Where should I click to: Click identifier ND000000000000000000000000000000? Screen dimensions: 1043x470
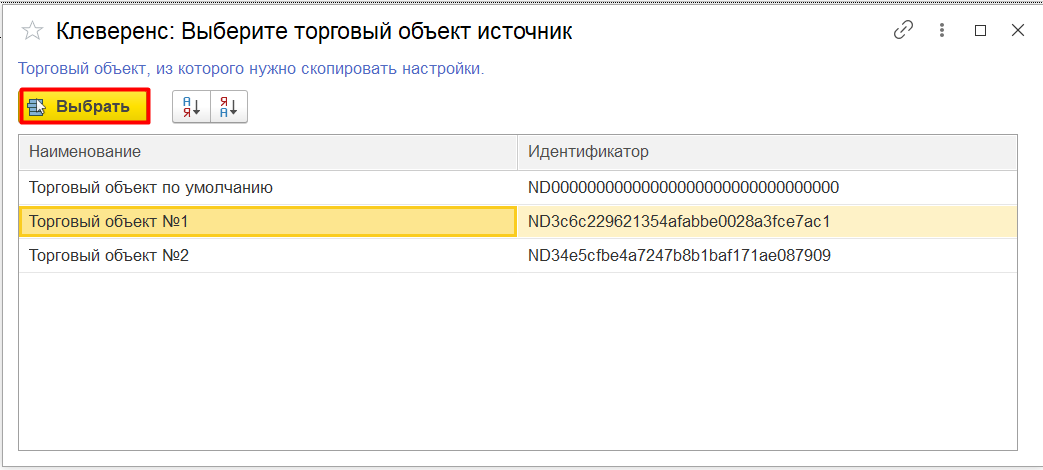pos(683,188)
